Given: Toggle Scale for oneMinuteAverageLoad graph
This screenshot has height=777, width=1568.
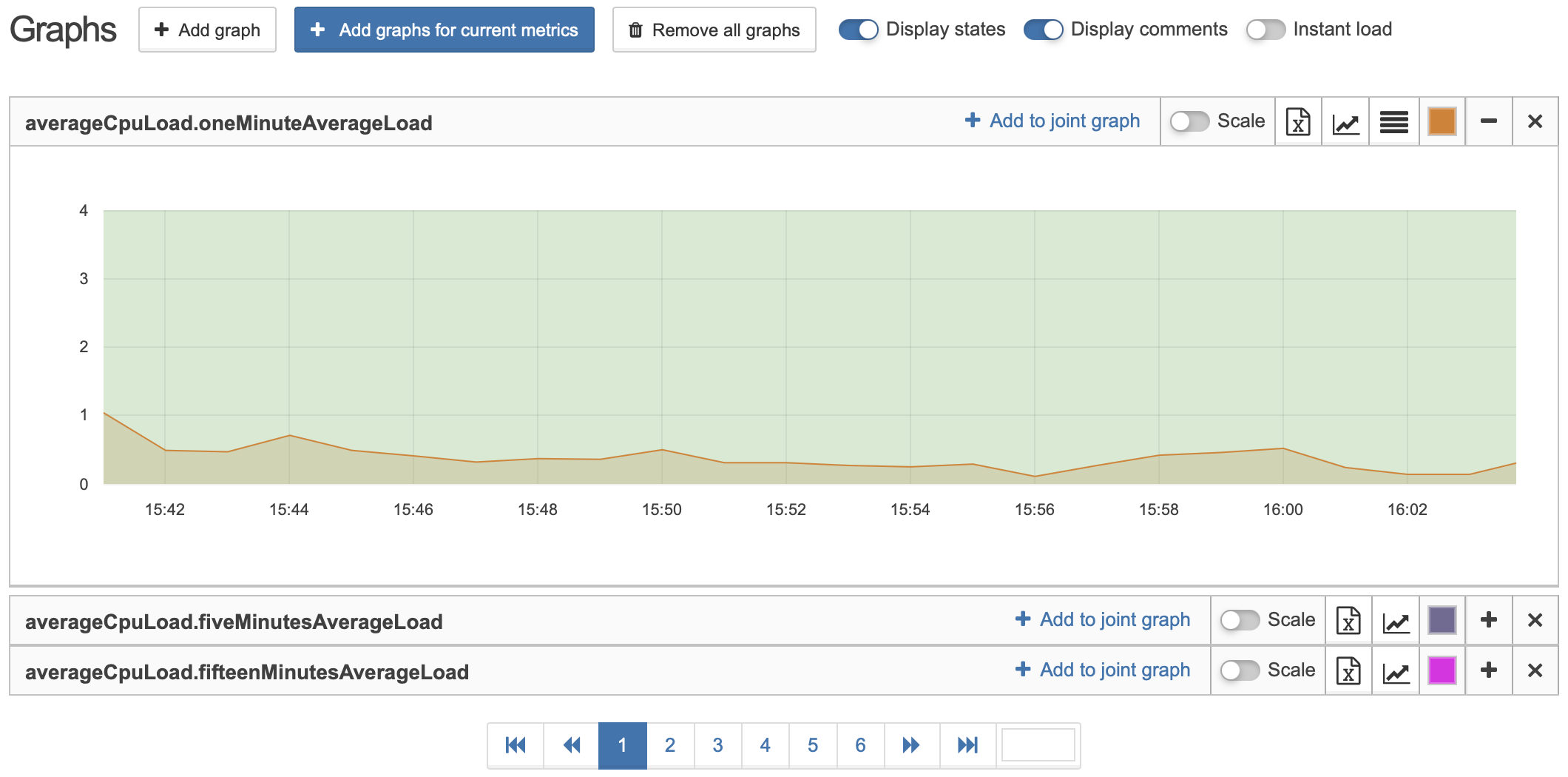Looking at the screenshot, I should [1189, 121].
